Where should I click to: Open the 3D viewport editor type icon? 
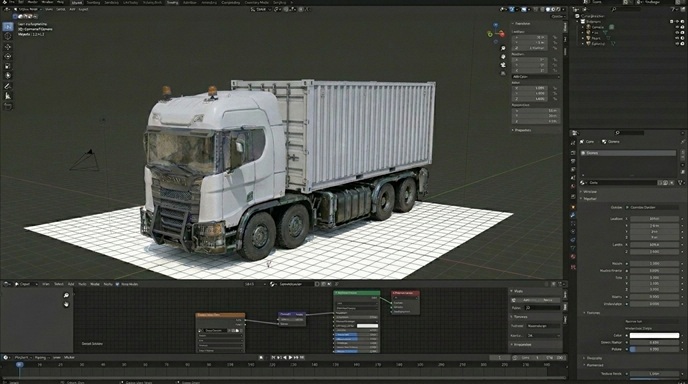[x=6, y=9]
